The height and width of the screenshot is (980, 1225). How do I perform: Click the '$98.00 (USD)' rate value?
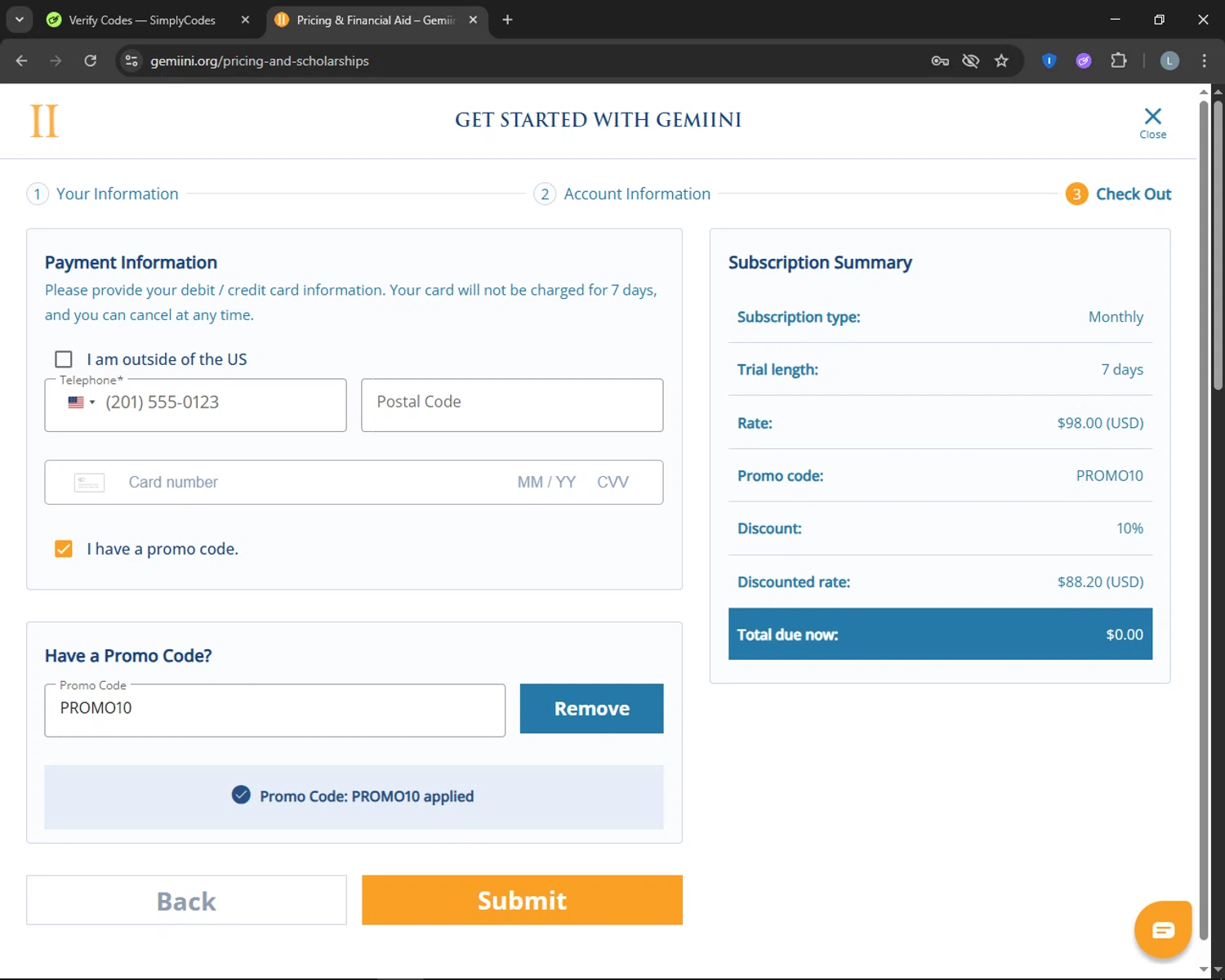[x=1100, y=423]
